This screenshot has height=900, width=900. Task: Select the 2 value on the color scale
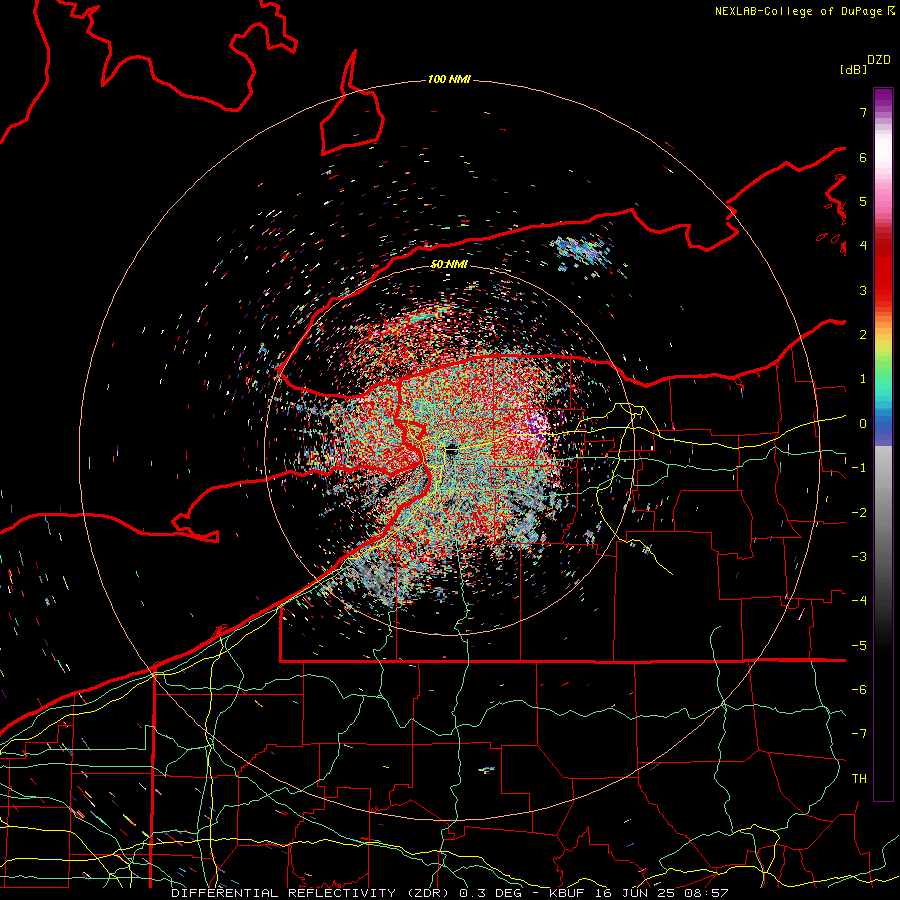pyautogui.click(x=863, y=335)
